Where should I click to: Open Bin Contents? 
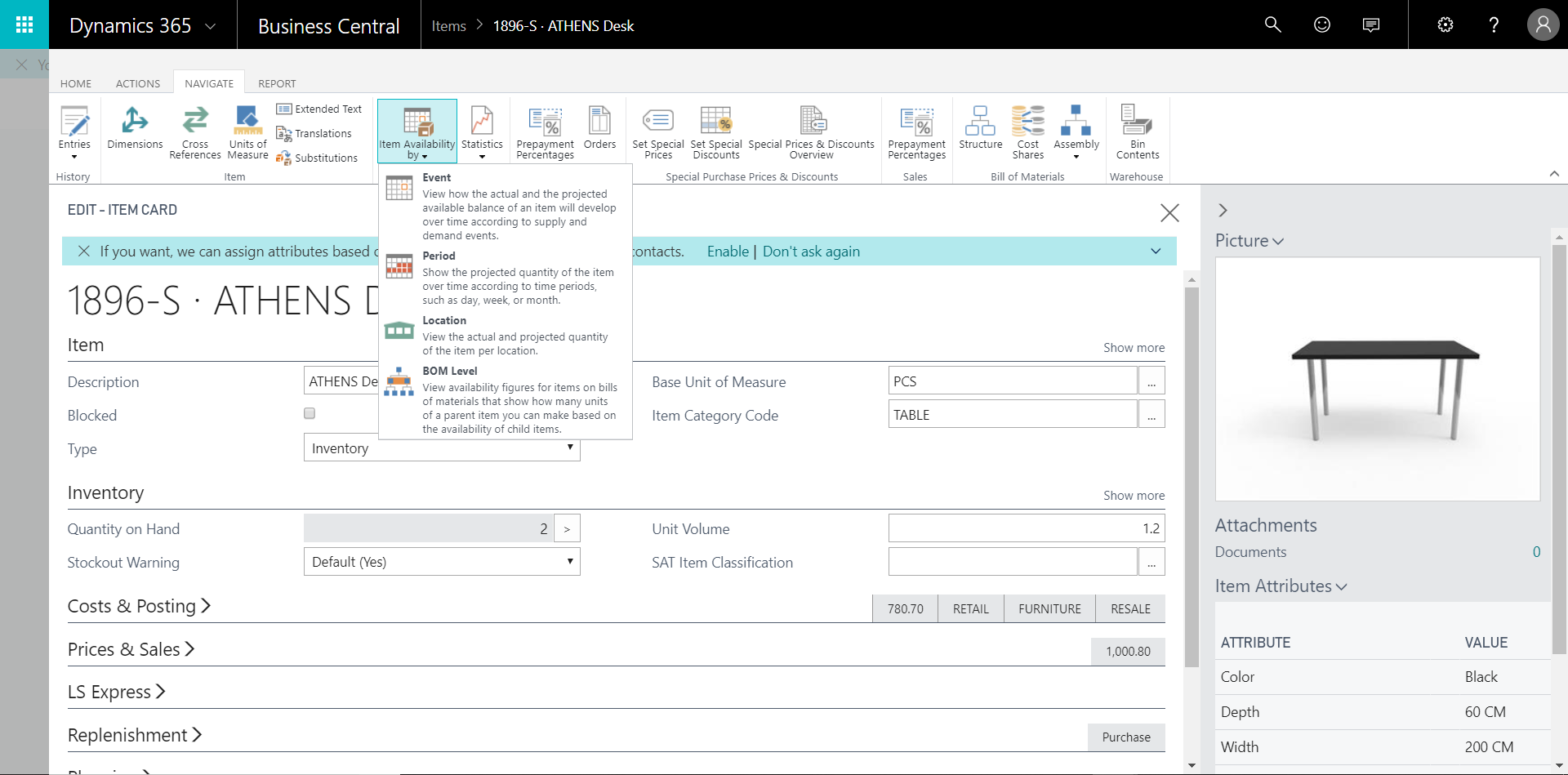coord(1137,133)
